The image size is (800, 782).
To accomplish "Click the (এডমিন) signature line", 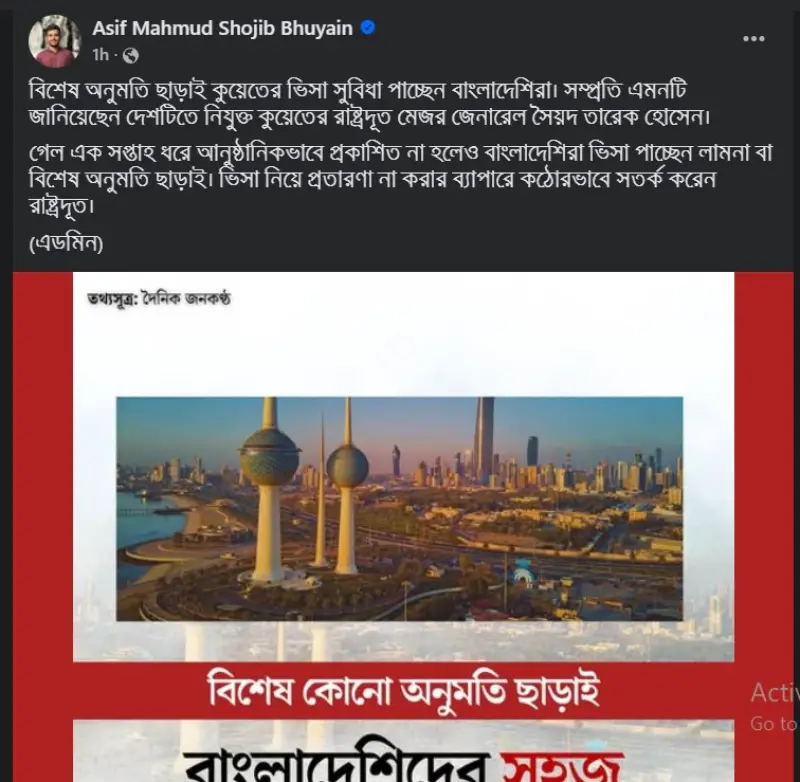I will pyautogui.click(x=66, y=243).
